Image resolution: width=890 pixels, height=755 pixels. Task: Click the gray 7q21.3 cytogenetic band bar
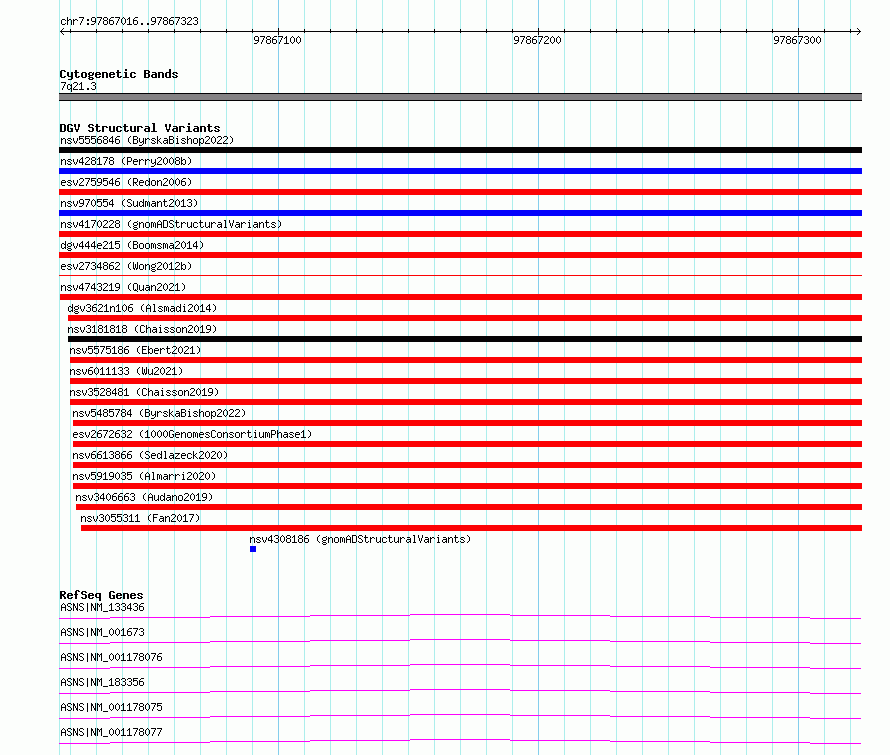pyautogui.click(x=460, y=97)
